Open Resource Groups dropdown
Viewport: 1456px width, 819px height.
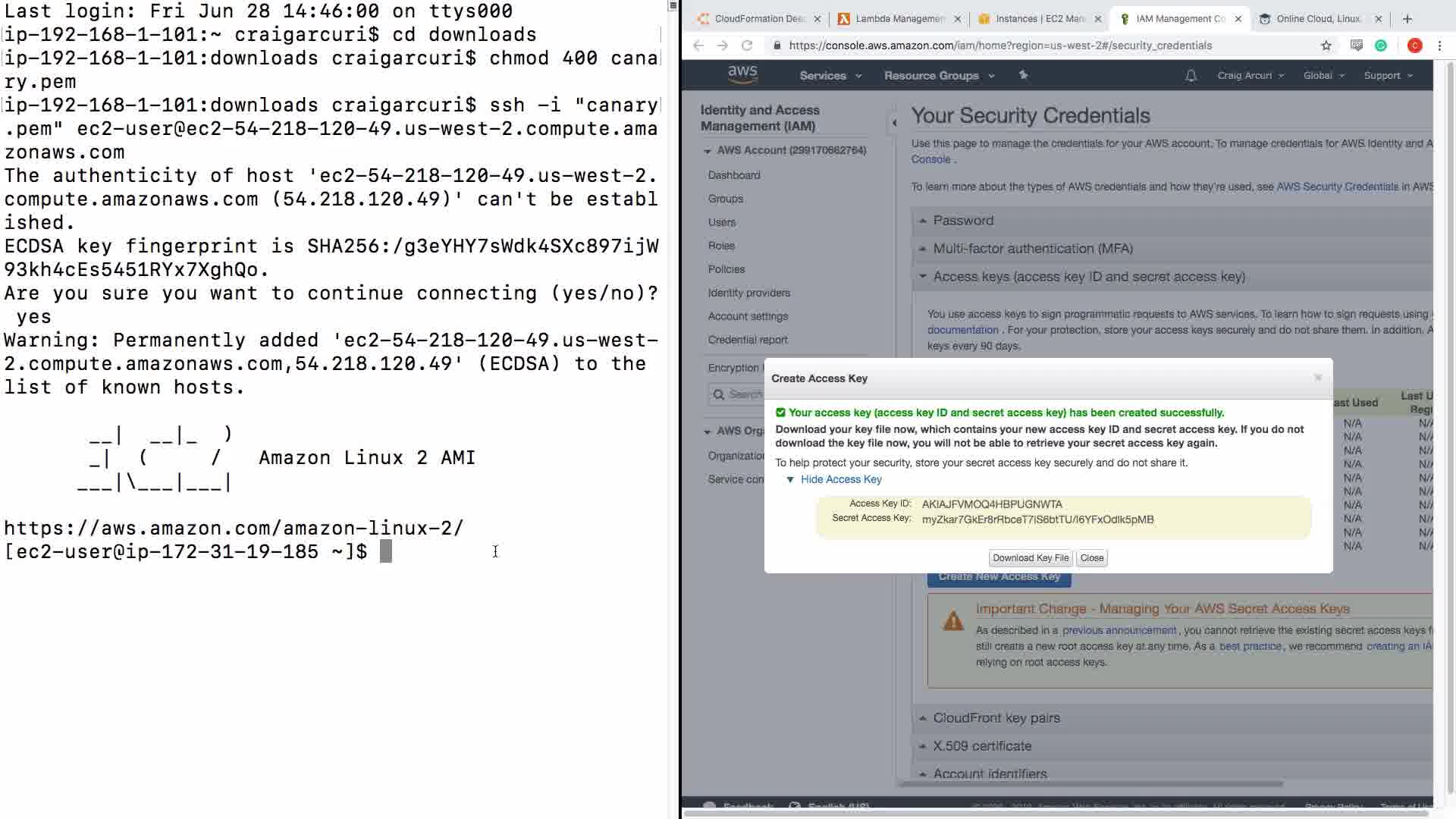938,76
